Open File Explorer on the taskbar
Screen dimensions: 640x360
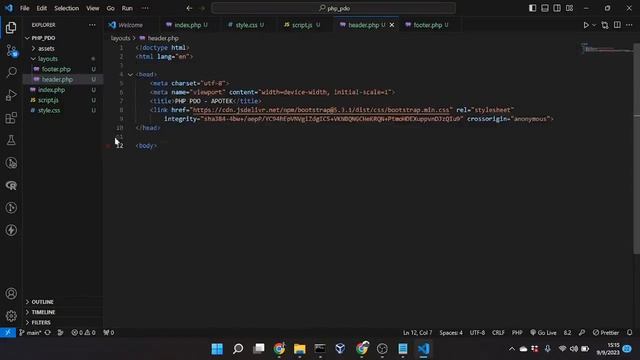(300, 349)
